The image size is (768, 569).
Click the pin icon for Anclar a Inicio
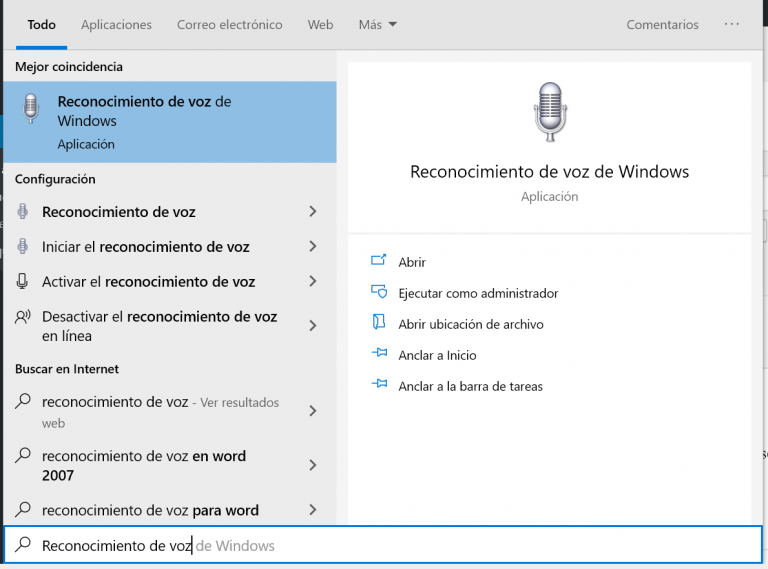coord(379,353)
